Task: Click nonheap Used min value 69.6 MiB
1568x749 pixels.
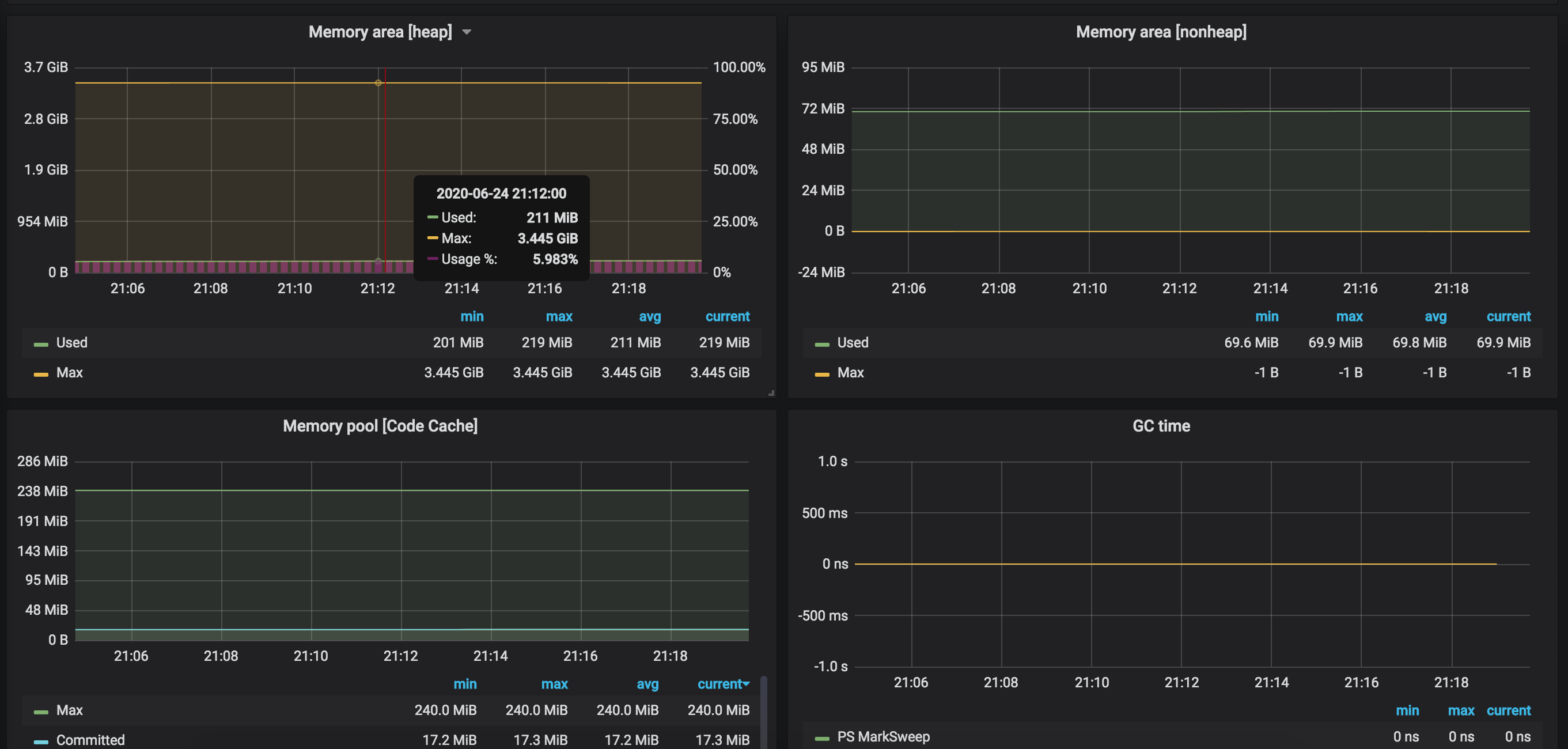Action: click(x=1251, y=343)
